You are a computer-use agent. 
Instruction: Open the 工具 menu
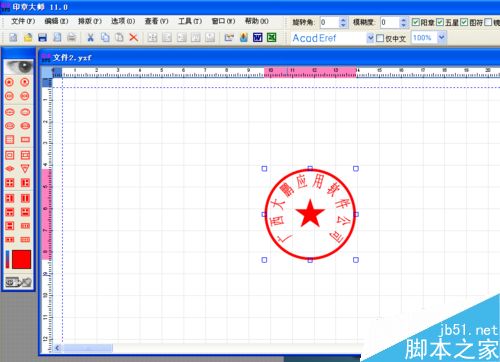click(x=190, y=21)
